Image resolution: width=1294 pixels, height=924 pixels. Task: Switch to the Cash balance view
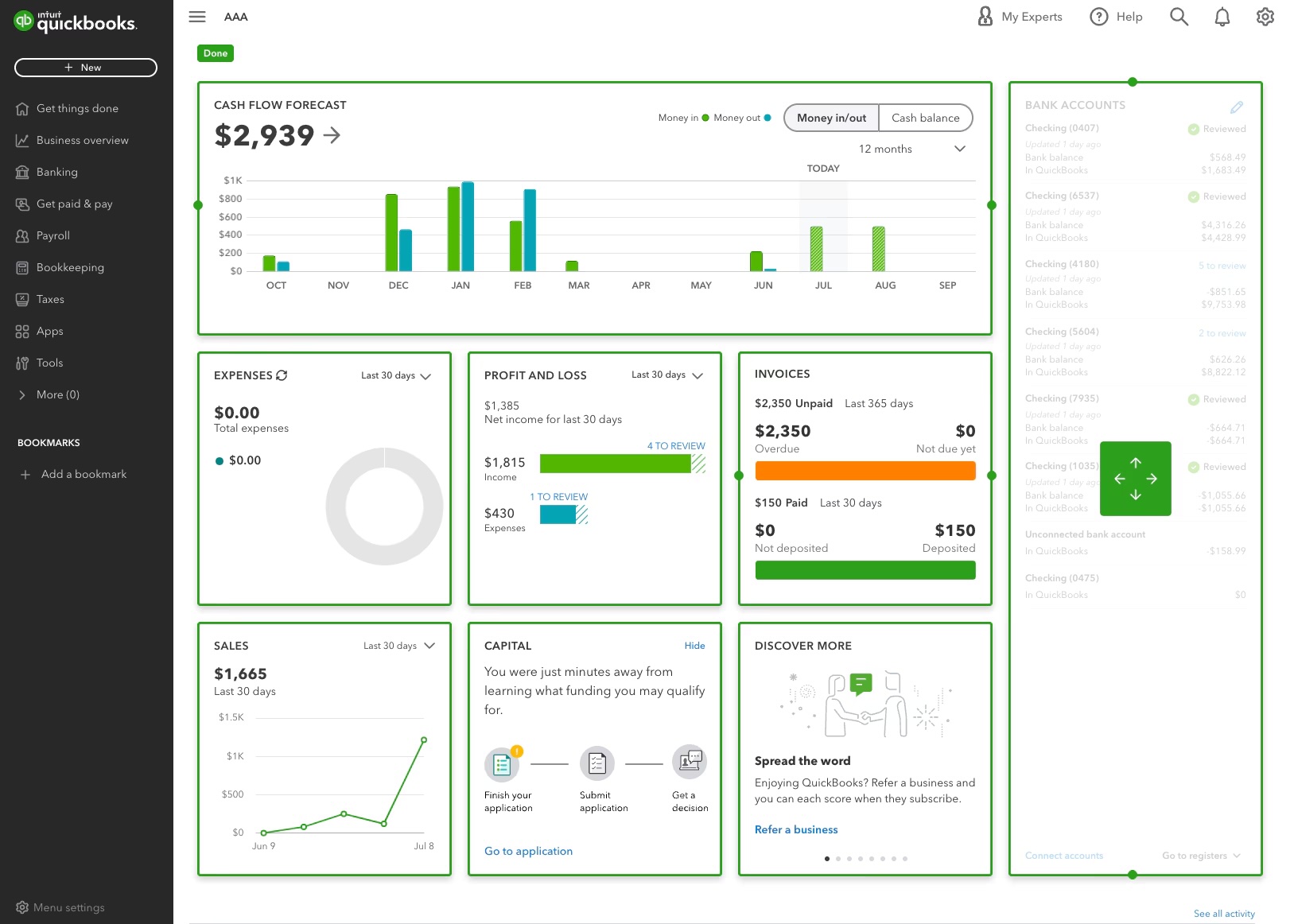pyautogui.click(x=925, y=118)
